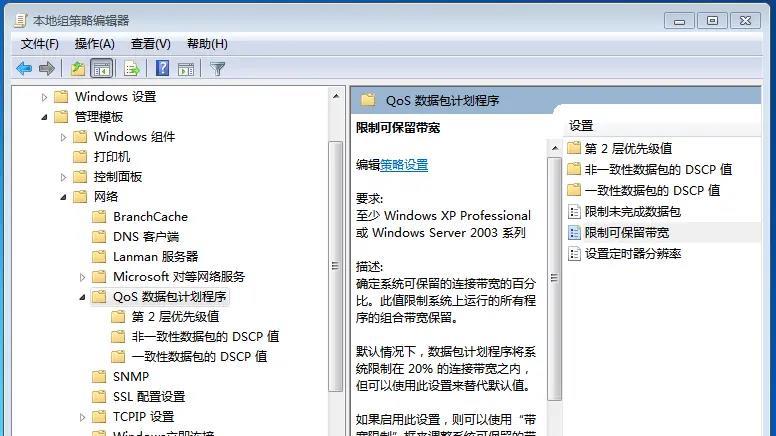
Task: Click folder icon of 第 2 层优先级值 in settings list
Action: point(574,148)
